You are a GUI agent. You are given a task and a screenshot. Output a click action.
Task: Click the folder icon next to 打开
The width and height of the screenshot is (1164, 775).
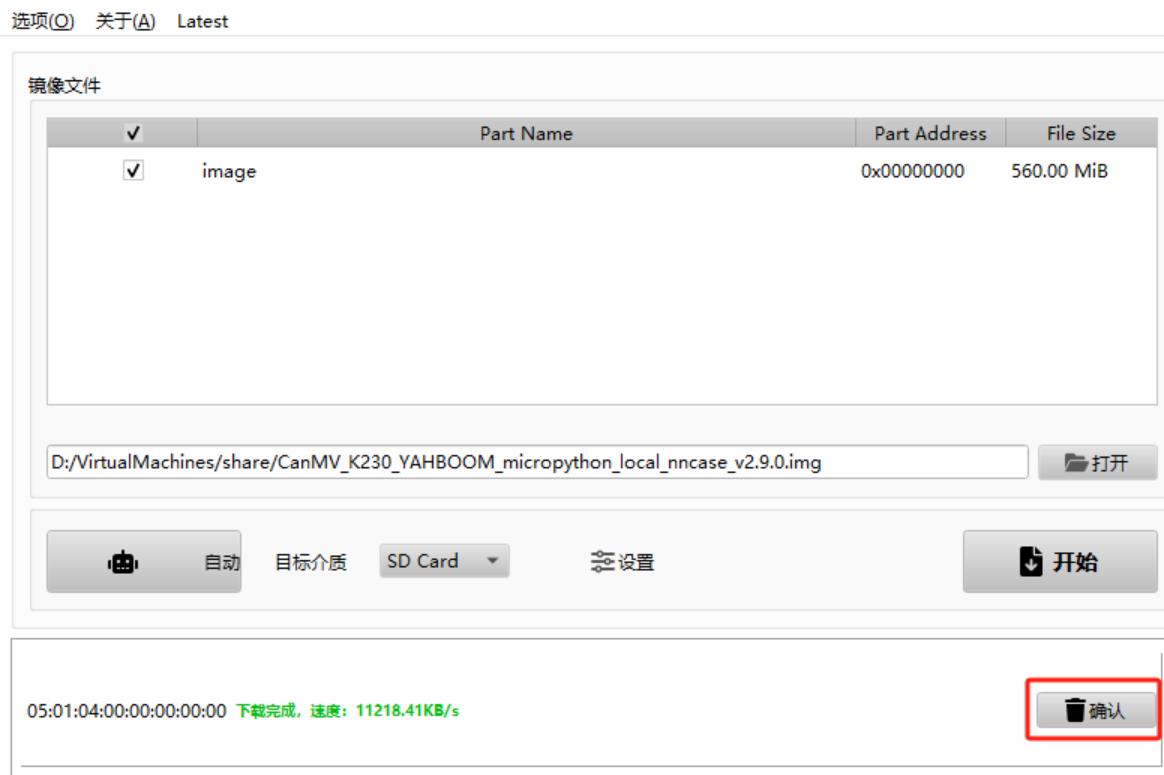[1076, 463]
